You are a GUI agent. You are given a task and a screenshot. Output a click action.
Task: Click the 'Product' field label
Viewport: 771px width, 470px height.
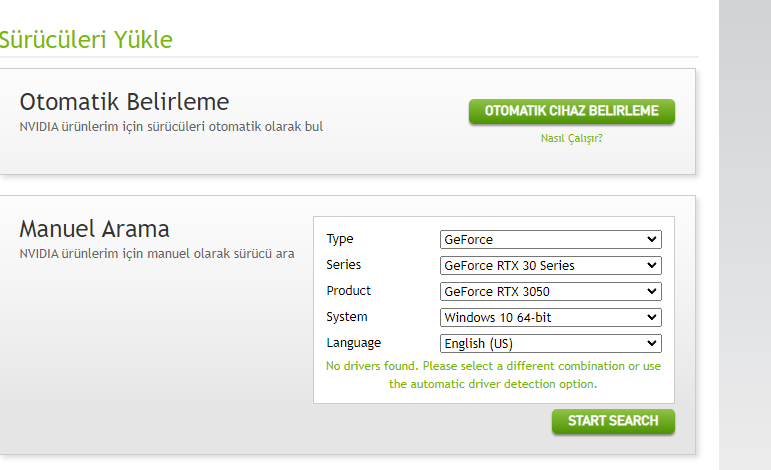tap(348, 291)
